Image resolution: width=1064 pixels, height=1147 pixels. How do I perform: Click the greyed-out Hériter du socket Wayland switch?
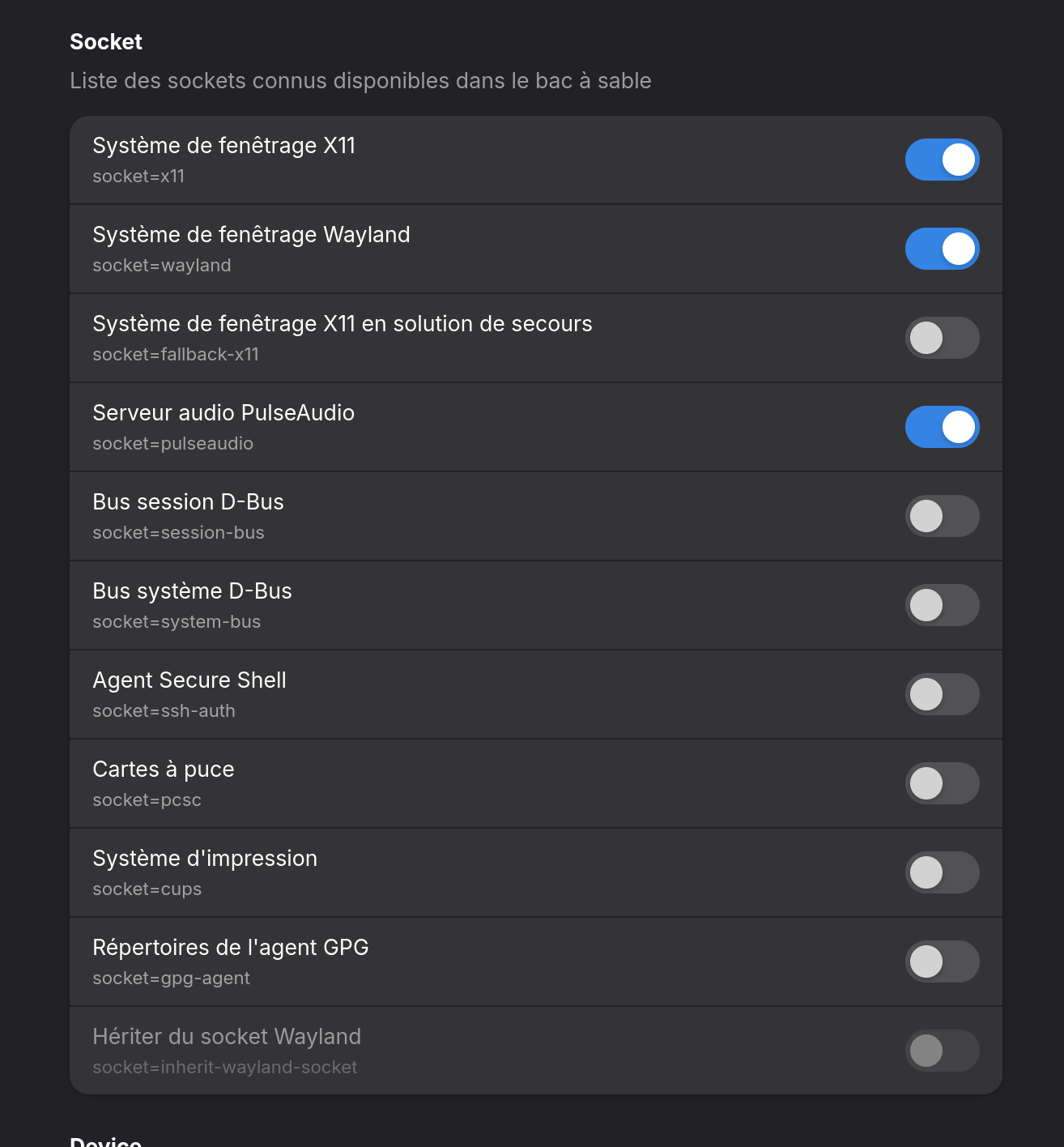tap(942, 1051)
